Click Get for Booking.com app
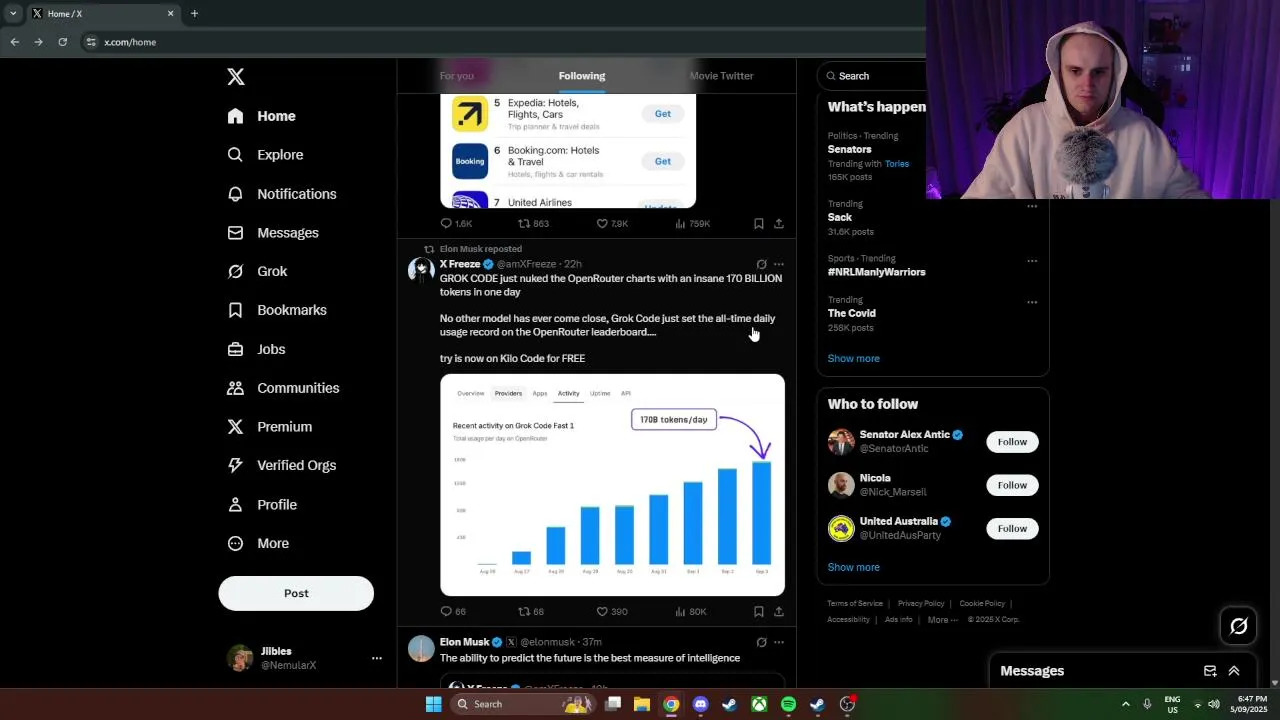Viewport: 1280px width, 720px height. pos(663,161)
